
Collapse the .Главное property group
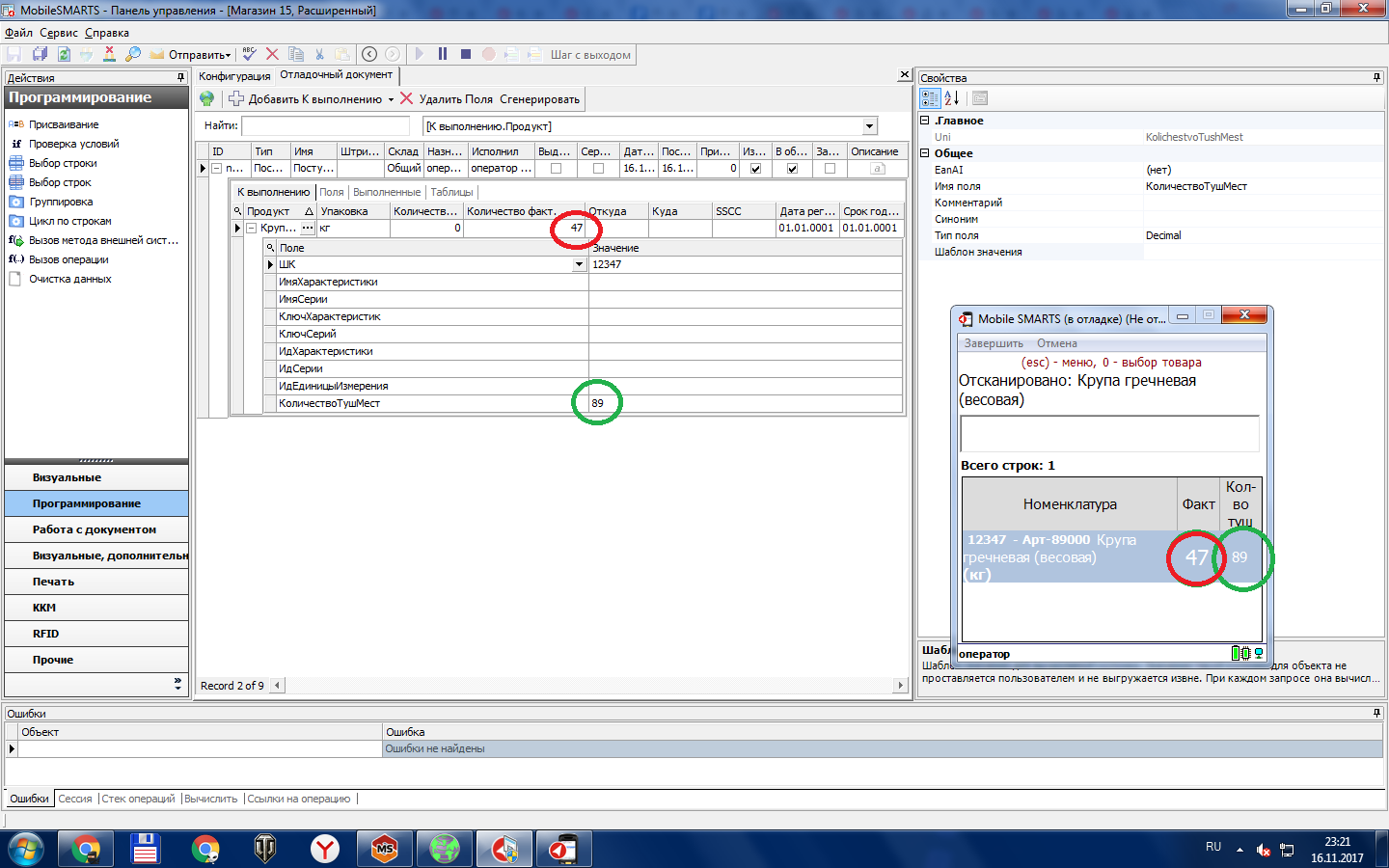[924, 121]
